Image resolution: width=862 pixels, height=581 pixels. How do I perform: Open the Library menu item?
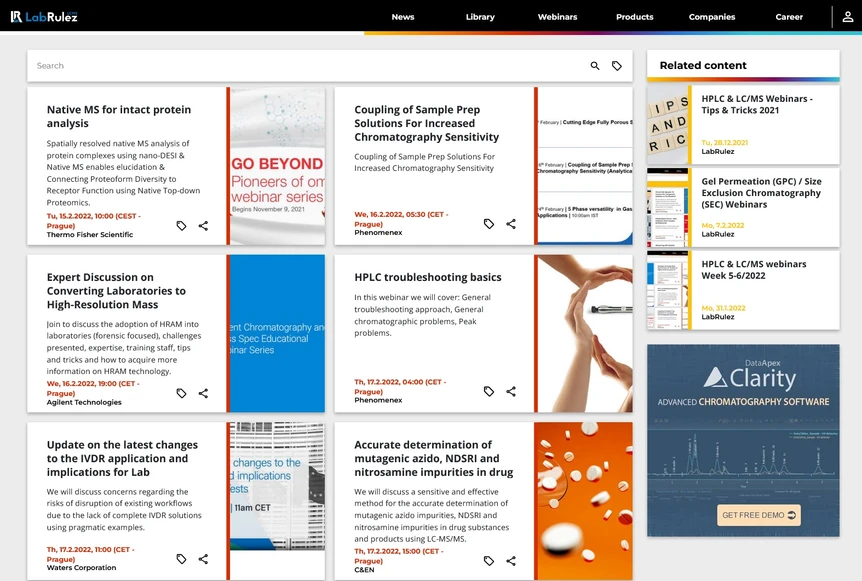(480, 17)
